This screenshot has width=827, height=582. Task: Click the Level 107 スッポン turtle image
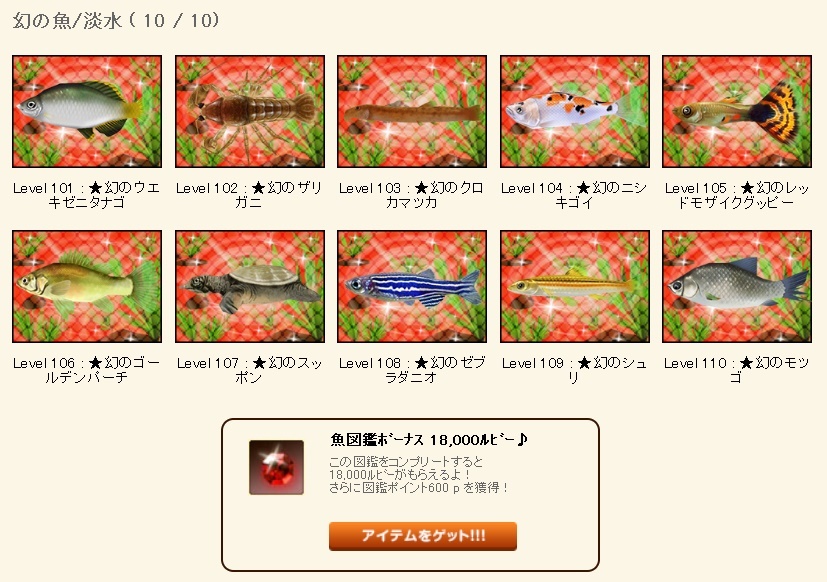click(250, 287)
